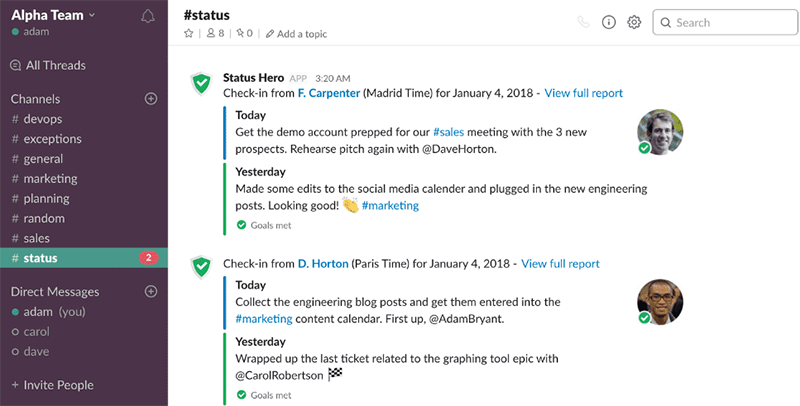
Task: Open channel settings gear
Action: [x=634, y=22]
